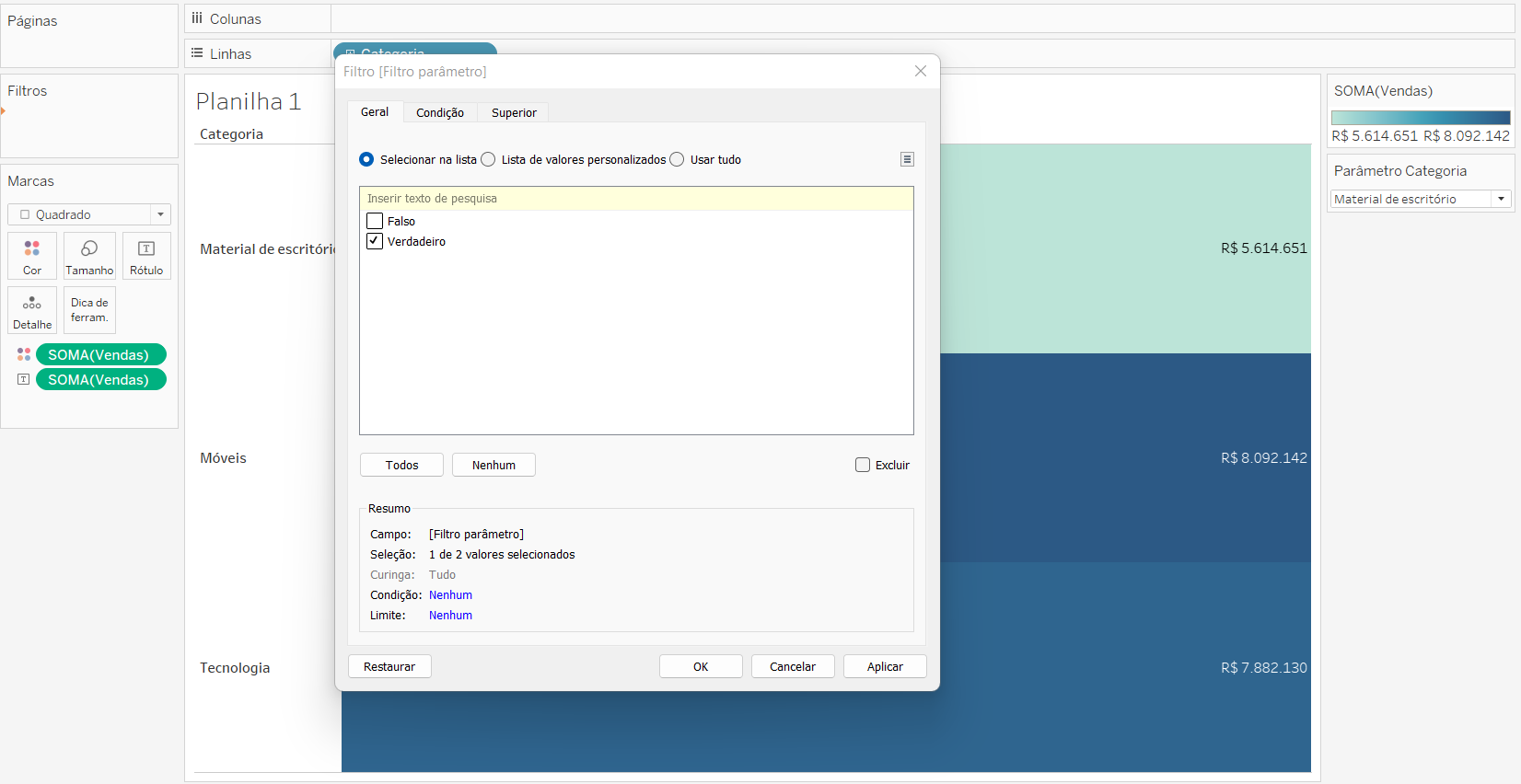Choose Usar tudo radio option

[677, 159]
